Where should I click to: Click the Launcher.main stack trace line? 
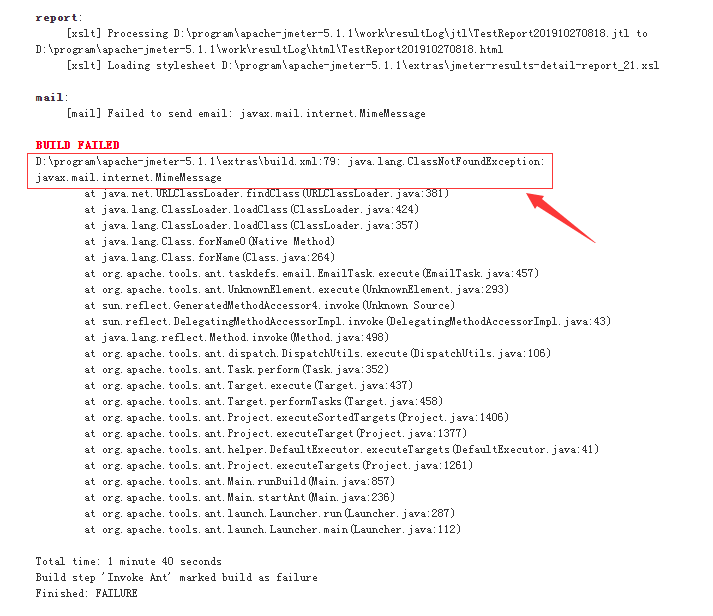[x=272, y=530]
